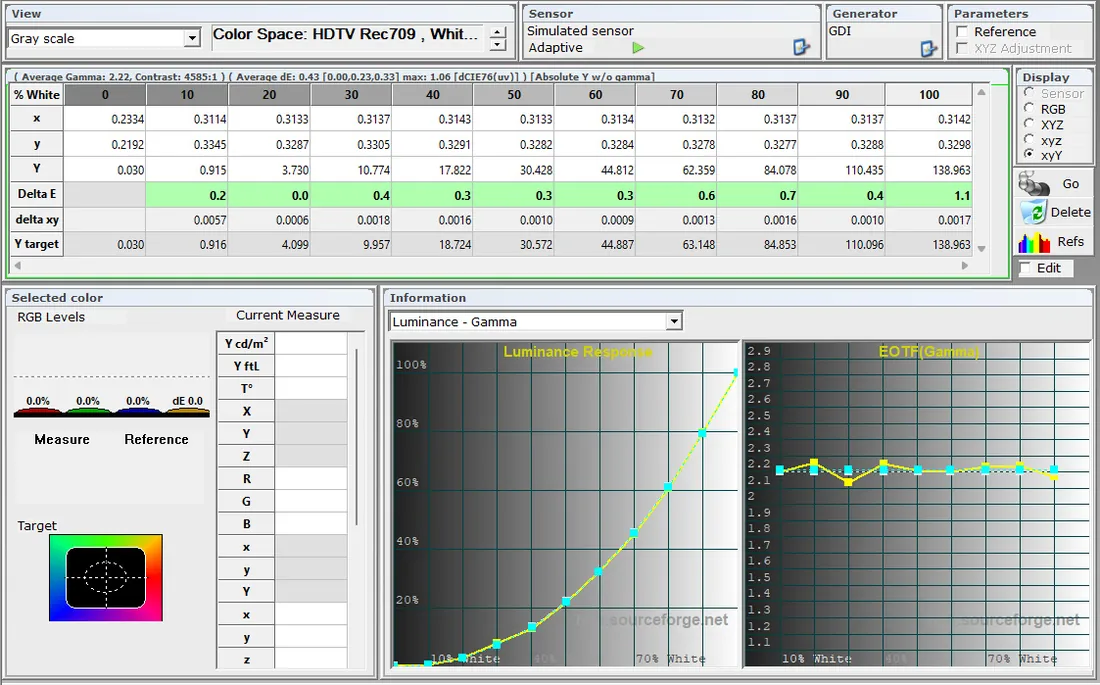The width and height of the screenshot is (1100, 685).
Task: Click x value 0.2334 cell
Action: coord(105,119)
